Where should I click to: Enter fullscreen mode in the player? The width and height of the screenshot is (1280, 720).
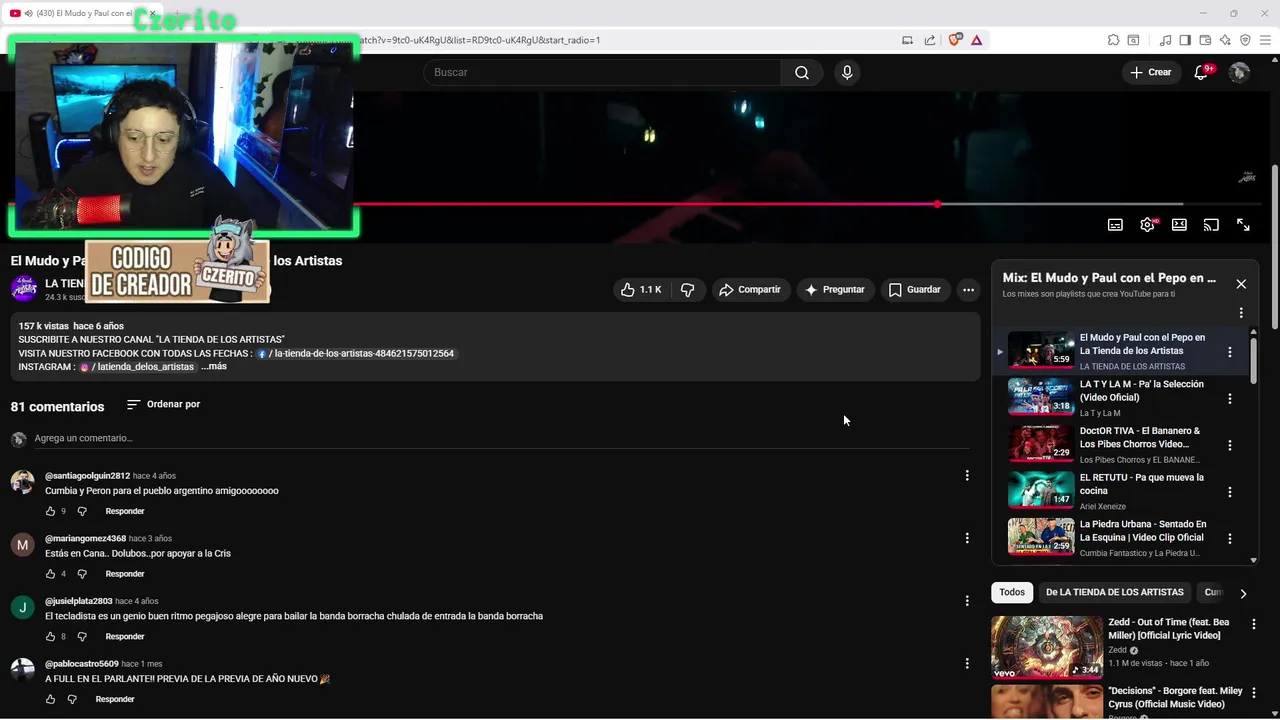pyautogui.click(x=1243, y=225)
